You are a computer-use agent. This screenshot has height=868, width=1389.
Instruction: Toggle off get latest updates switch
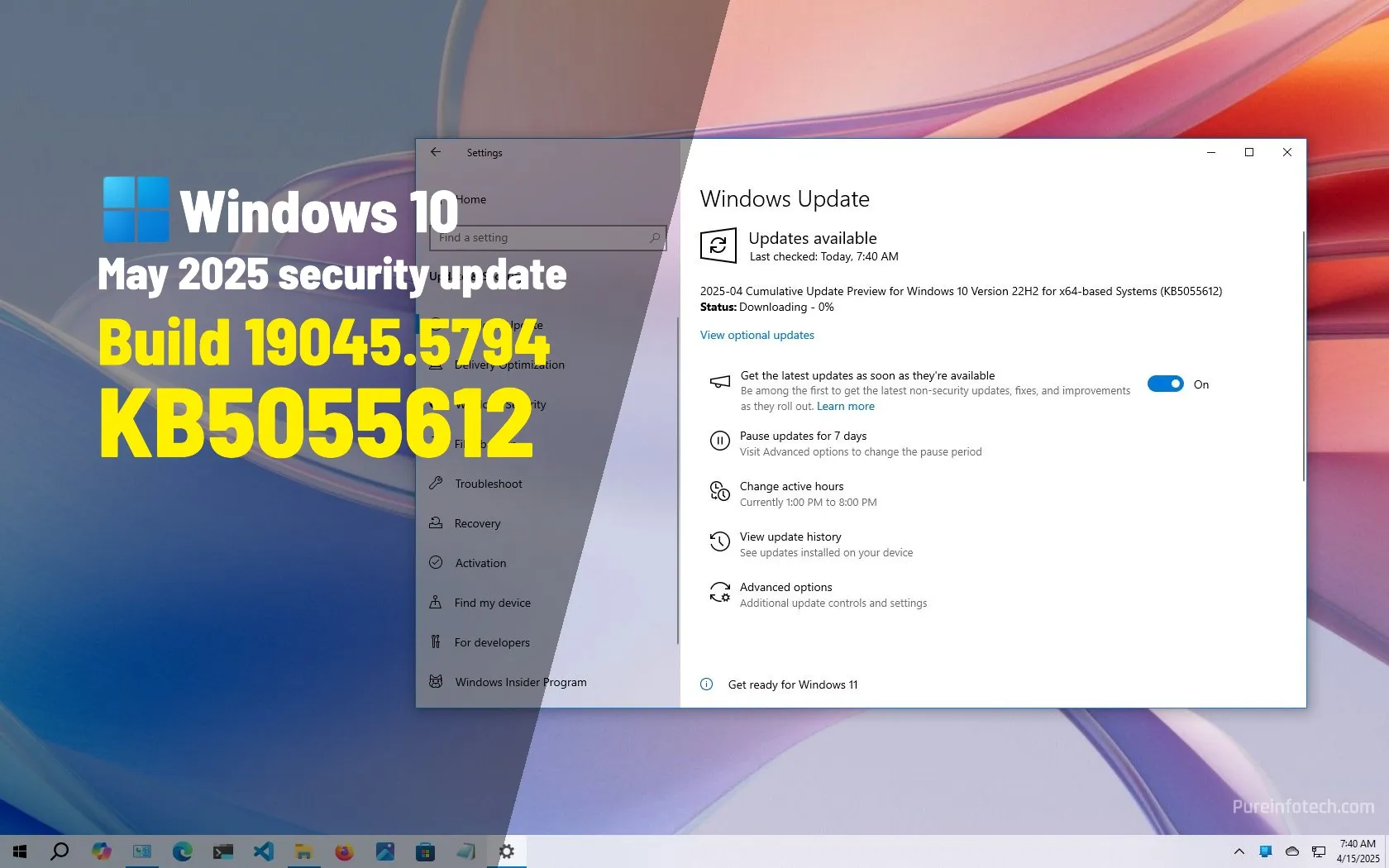pyautogui.click(x=1166, y=384)
